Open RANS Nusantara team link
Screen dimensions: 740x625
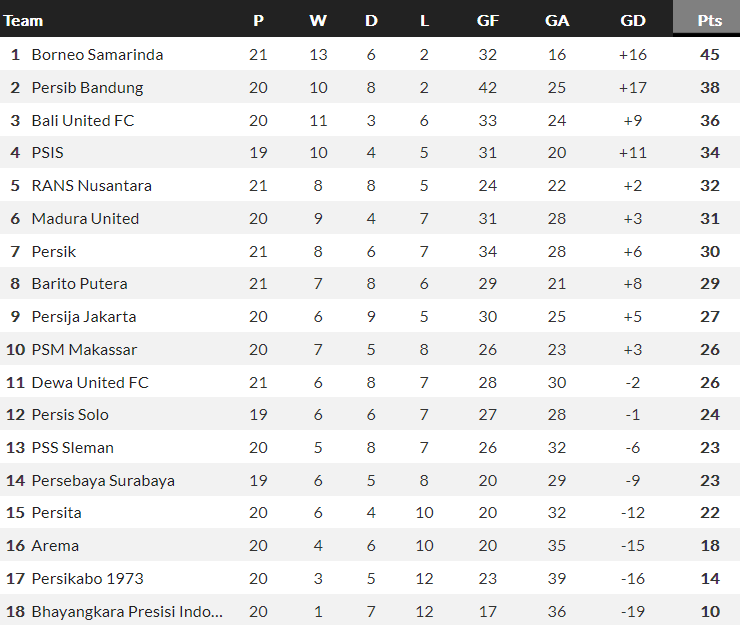point(92,186)
